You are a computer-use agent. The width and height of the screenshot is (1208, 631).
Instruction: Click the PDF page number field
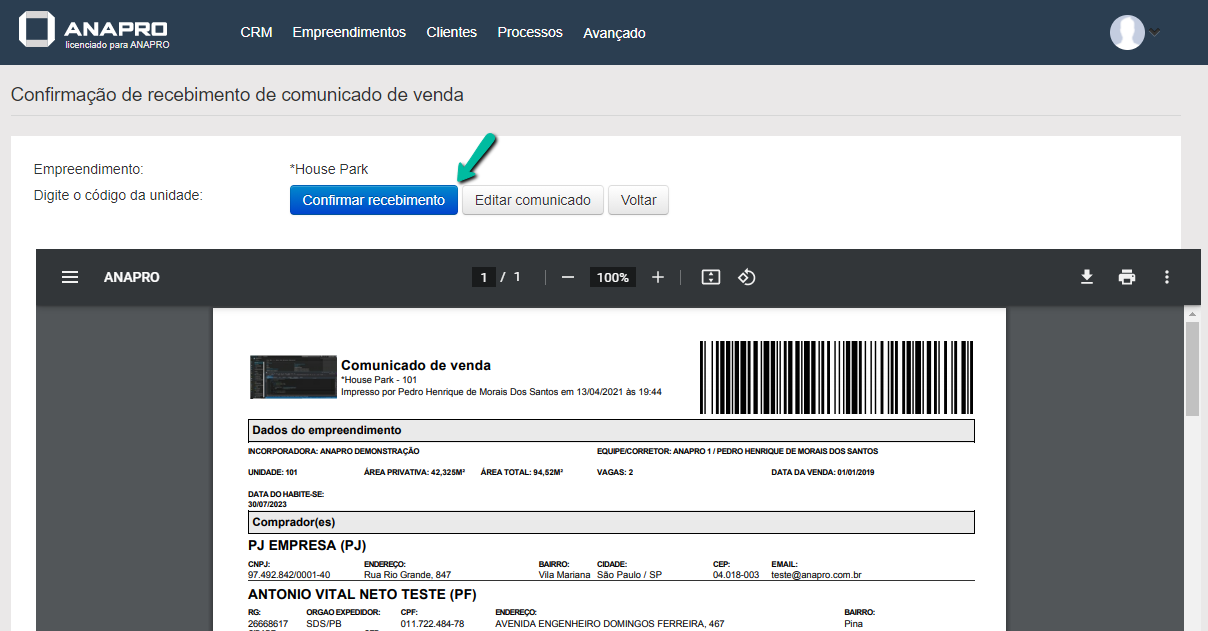tap(484, 277)
